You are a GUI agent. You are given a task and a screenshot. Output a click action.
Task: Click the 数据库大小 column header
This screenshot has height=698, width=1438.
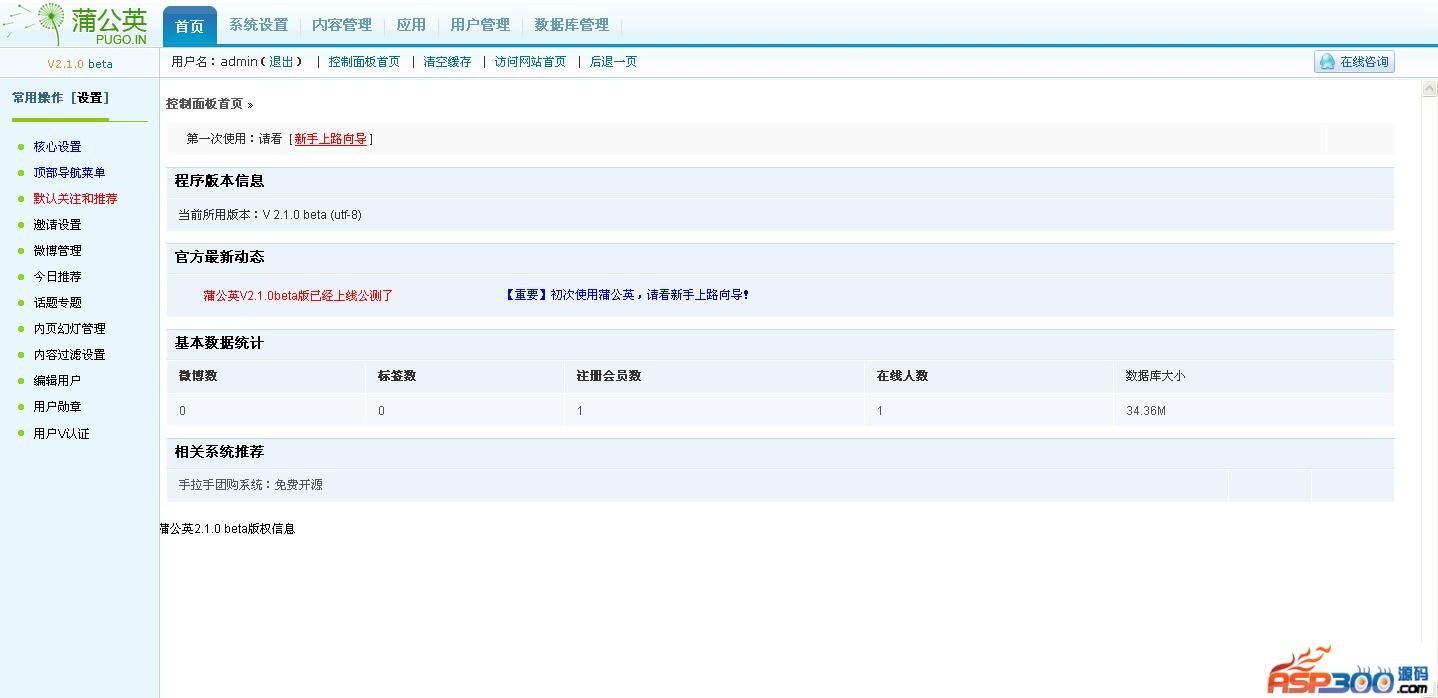click(1155, 376)
